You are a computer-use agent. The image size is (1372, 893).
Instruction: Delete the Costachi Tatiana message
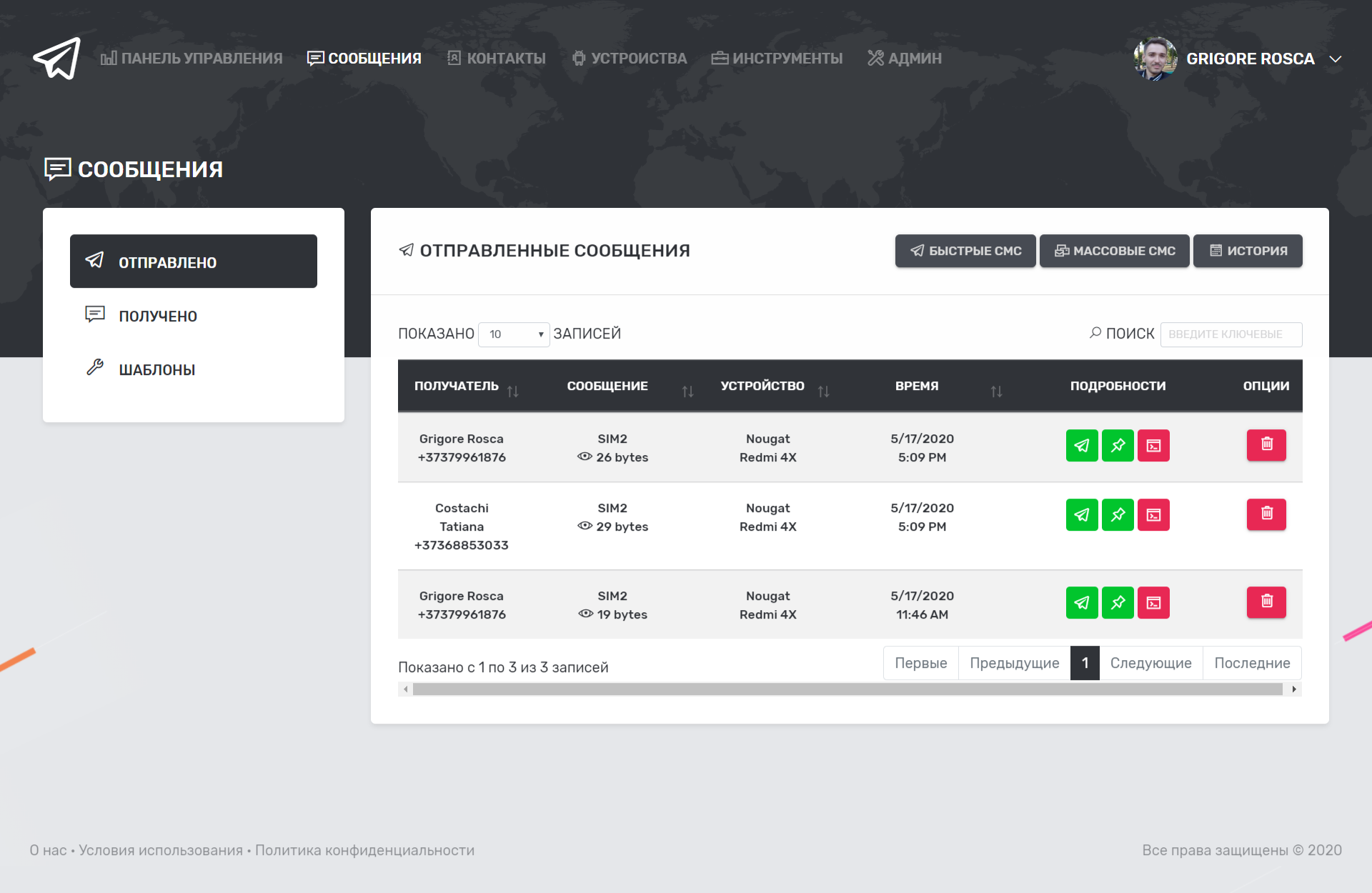(1266, 514)
